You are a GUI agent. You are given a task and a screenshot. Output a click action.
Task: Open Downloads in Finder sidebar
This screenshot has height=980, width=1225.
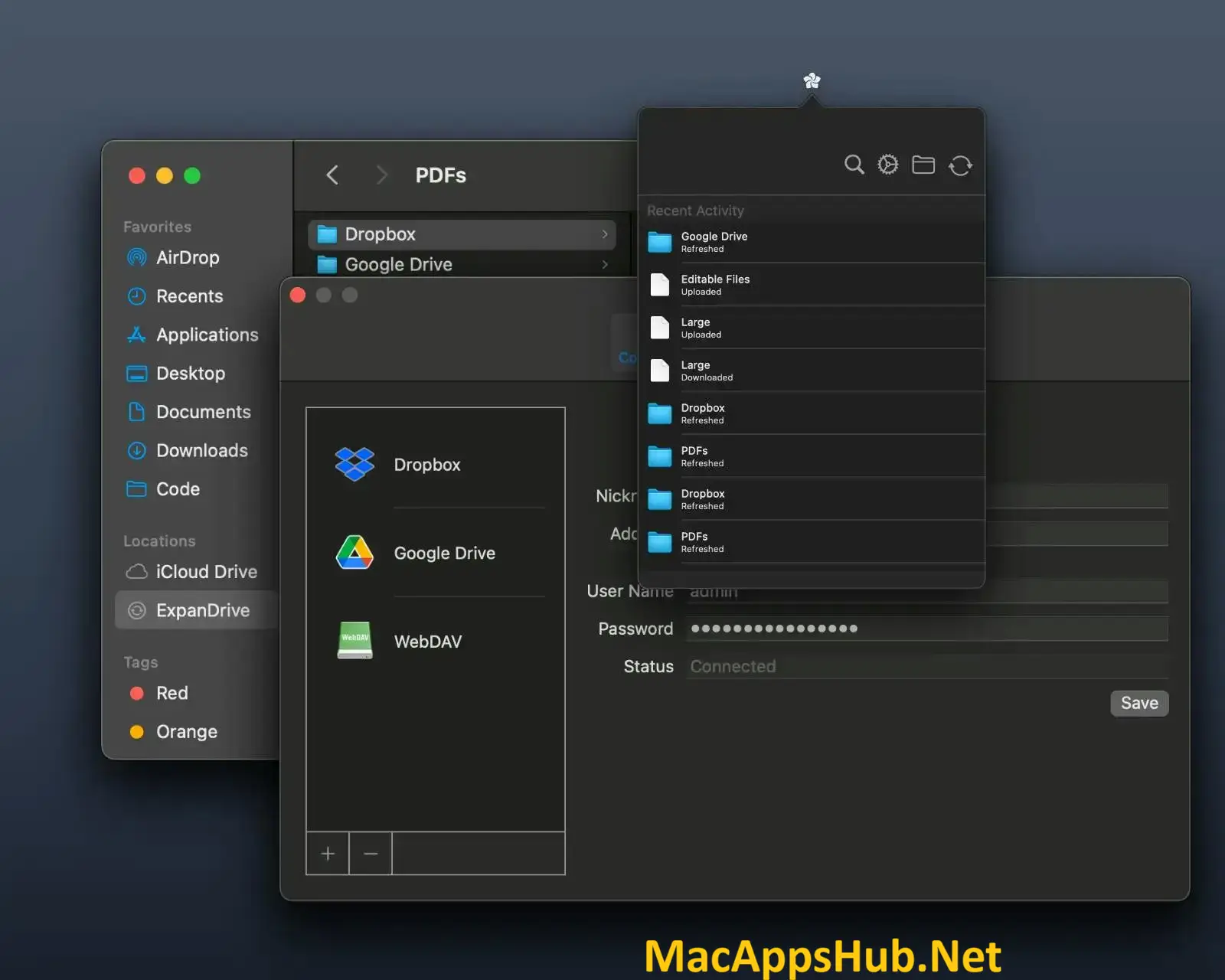click(201, 450)
